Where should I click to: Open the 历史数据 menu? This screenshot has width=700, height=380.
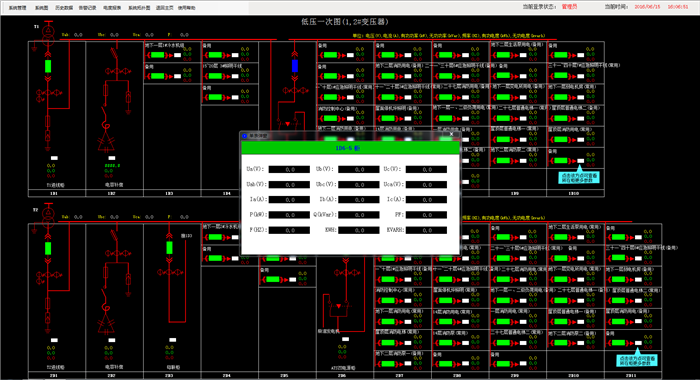[64, 8]
